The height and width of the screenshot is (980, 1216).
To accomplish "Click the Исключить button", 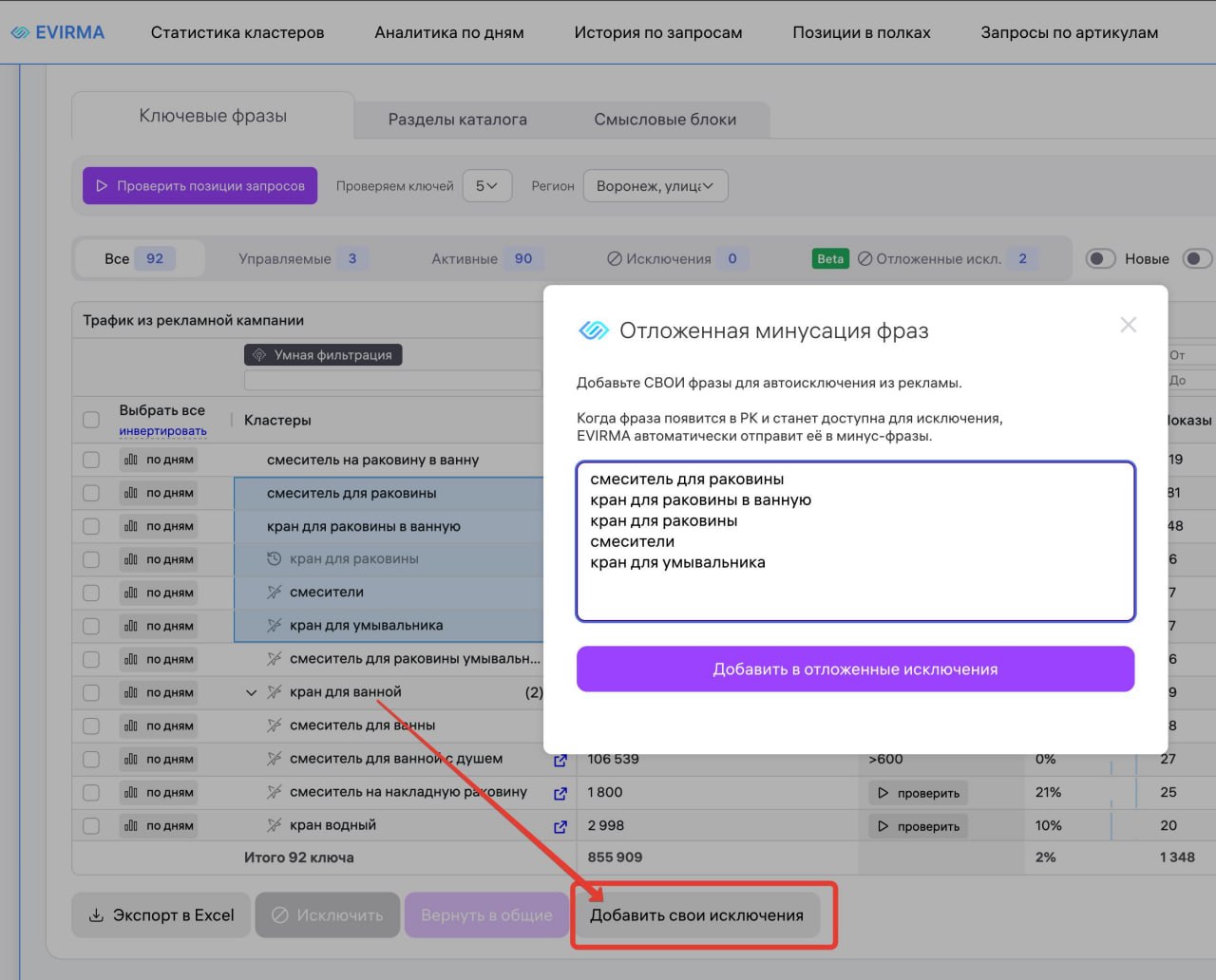I will tap(328, 915).
